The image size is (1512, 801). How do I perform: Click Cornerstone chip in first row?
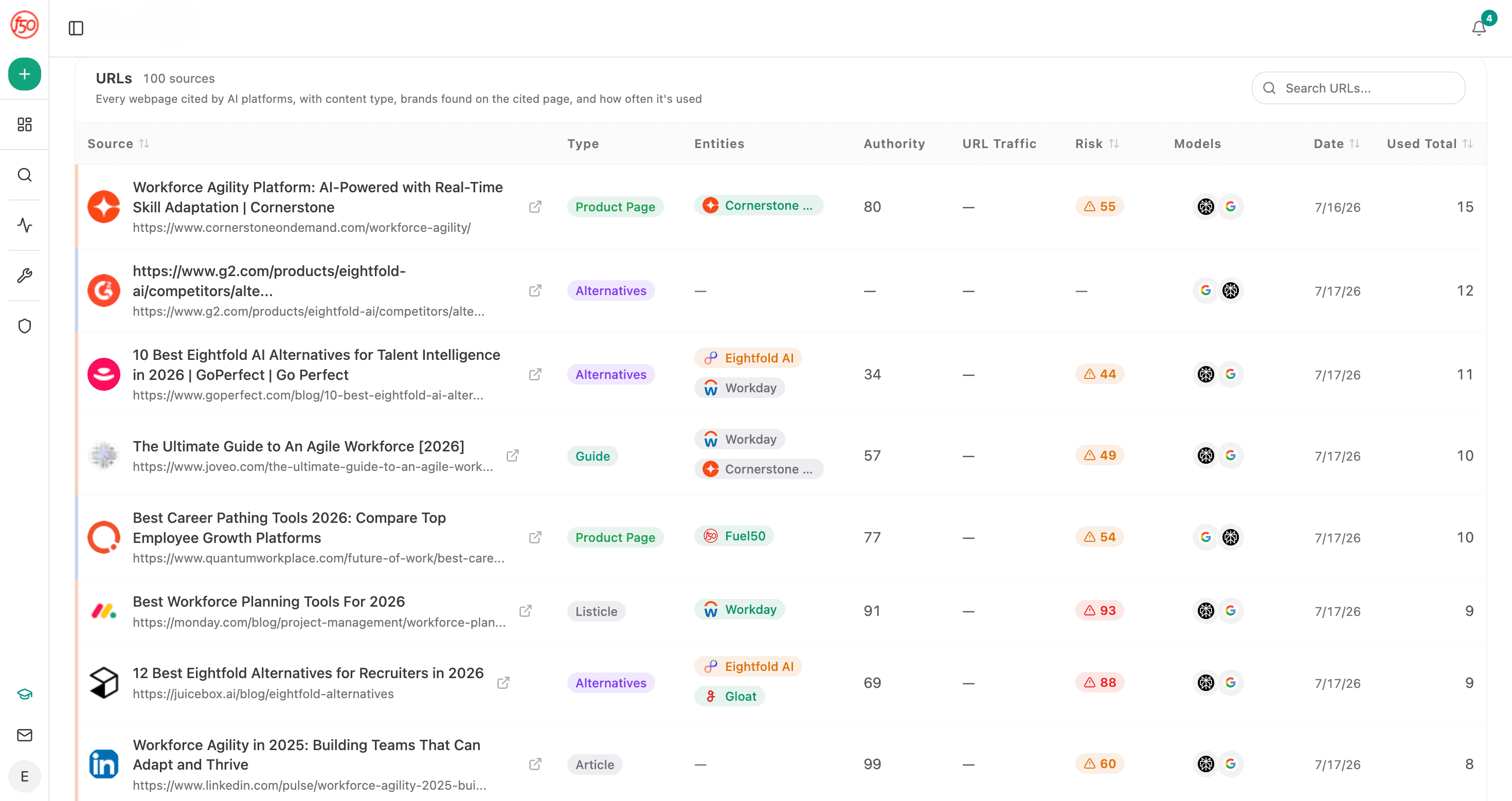click(759, 205)
